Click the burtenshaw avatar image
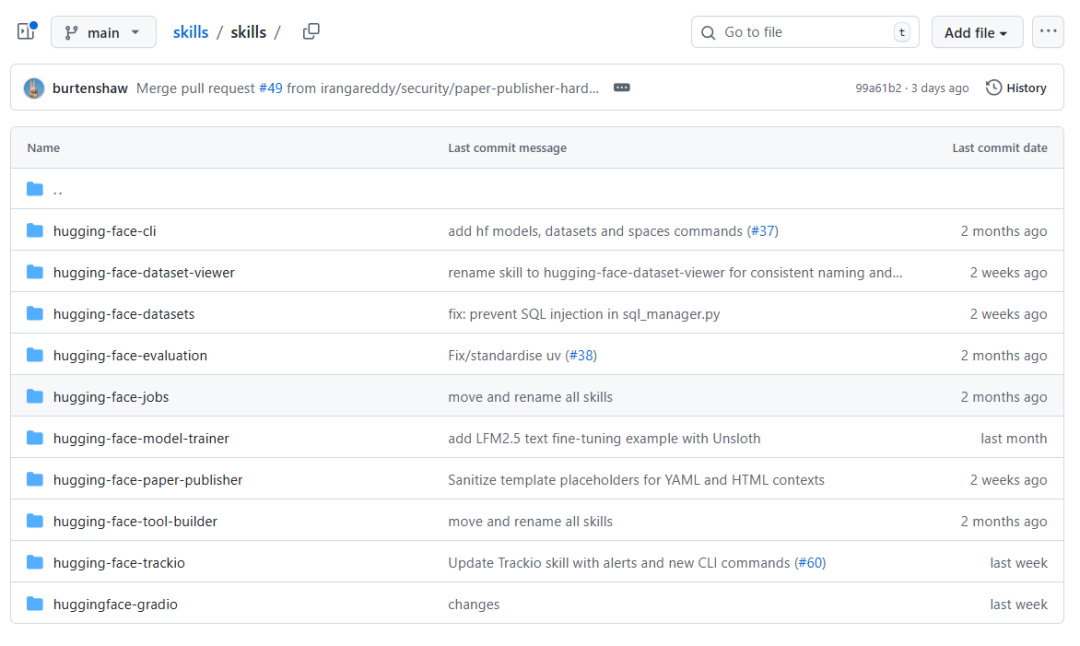1080x646 pixels. (34, 88)
